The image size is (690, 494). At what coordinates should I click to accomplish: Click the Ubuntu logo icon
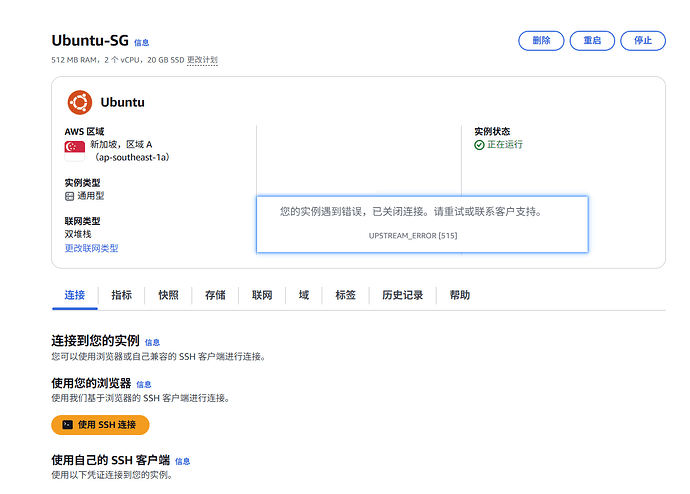pyautogui.click(x=80, y=102)
